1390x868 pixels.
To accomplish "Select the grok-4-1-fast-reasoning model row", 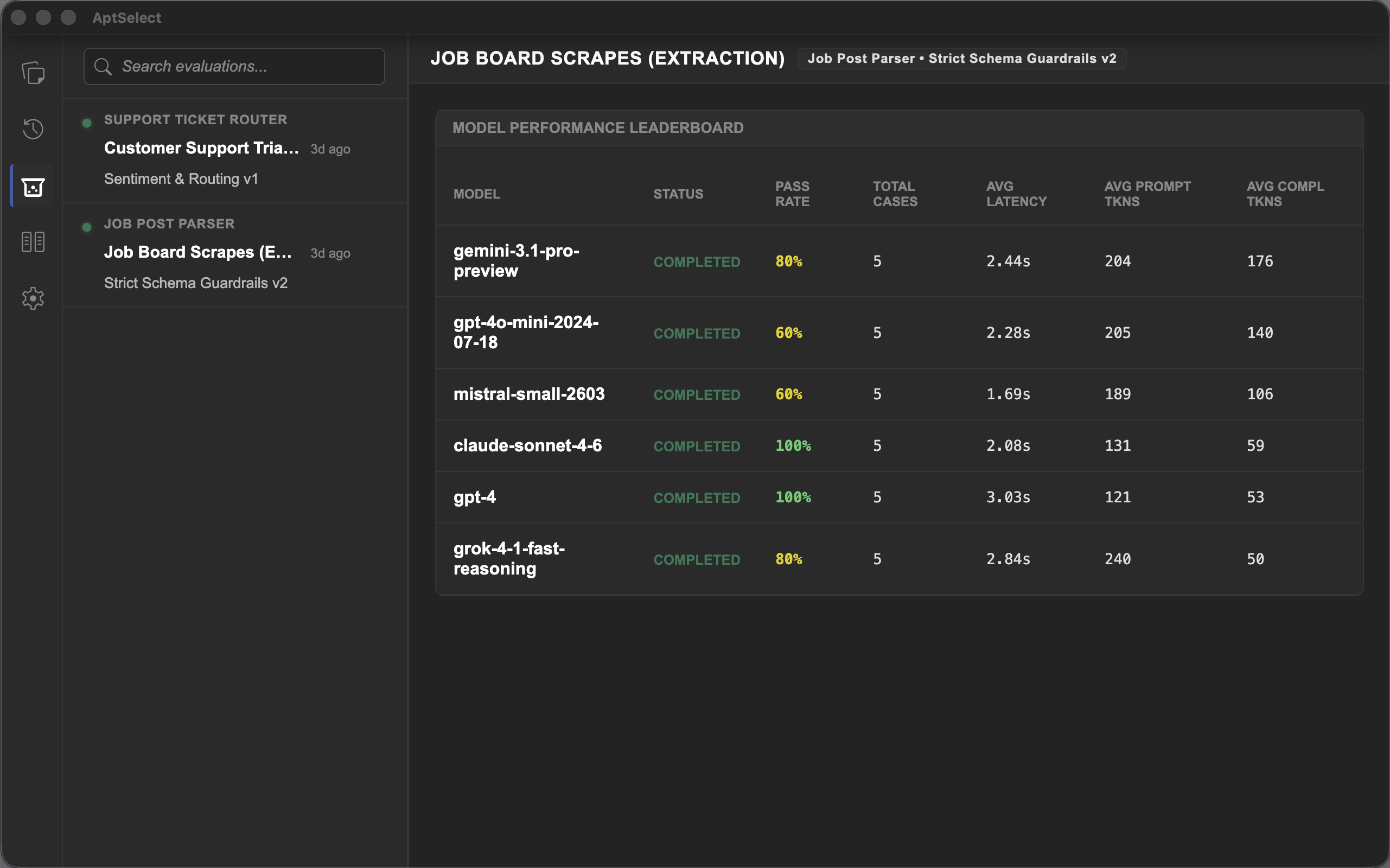I will (x=899, y=559).
